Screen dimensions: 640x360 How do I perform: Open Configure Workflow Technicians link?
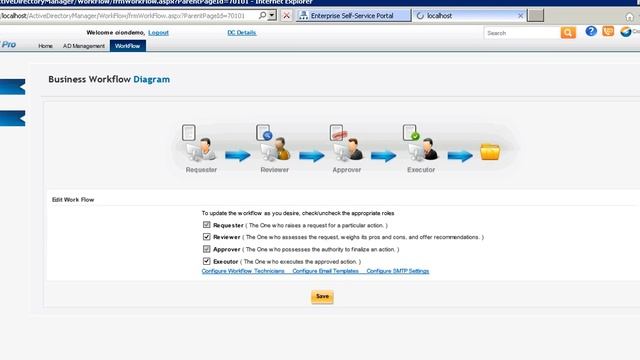click(x=243, y=271)
